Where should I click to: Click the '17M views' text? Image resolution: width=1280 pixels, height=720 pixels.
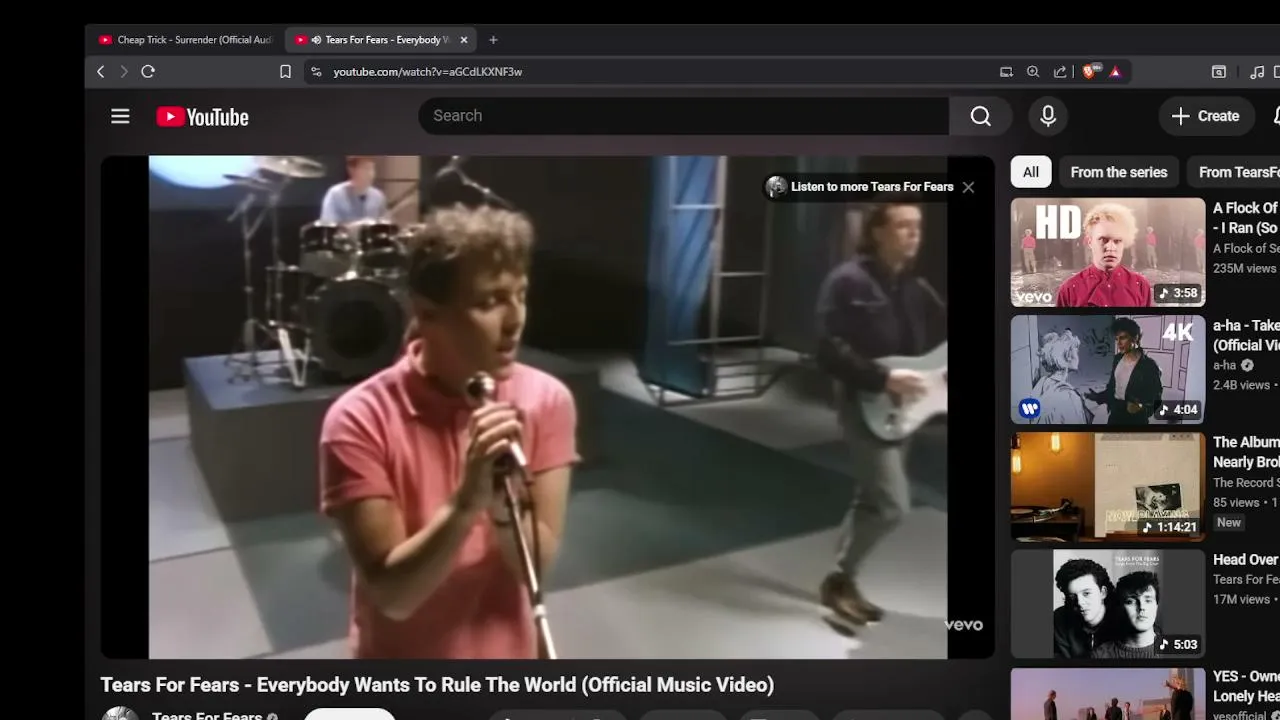tap(1241, 599)
